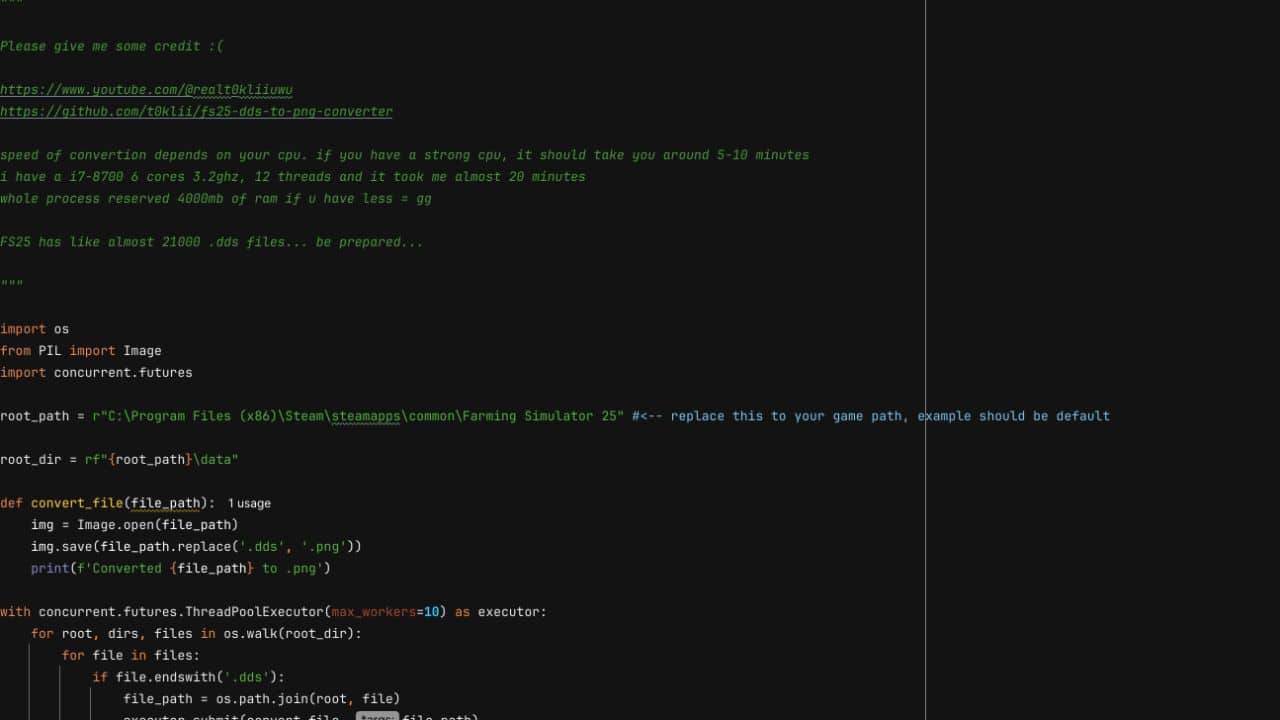
Task: Click the "1 usage" inlay hint
Action: (249, 504)
